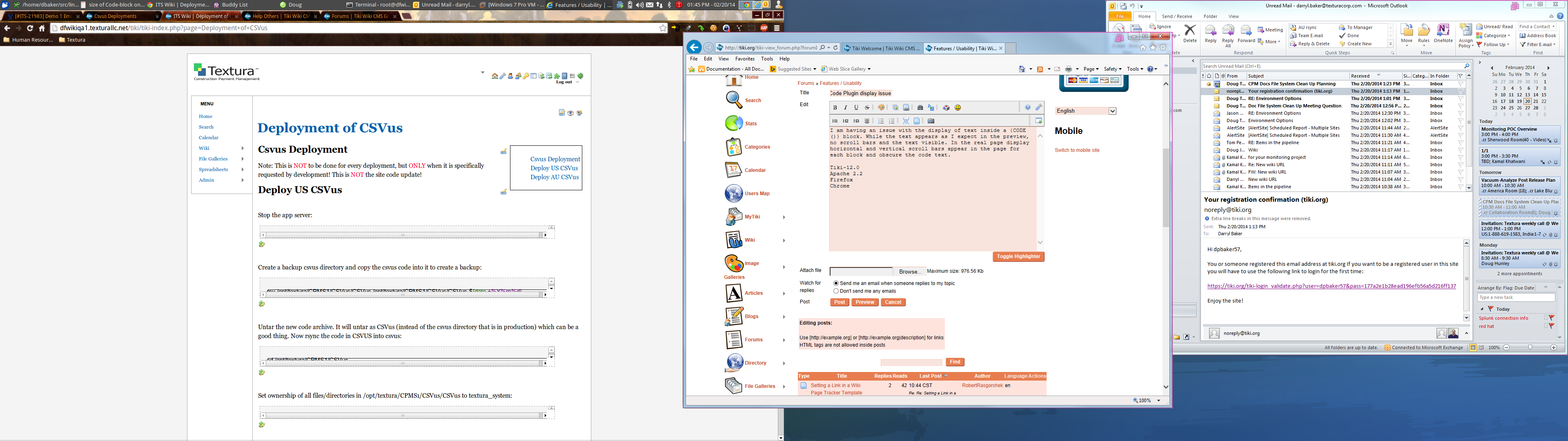Open Address Book in Outlook ribbon
The width and height of the screenshot is (1568, 441).
(x=1537, y=36)
